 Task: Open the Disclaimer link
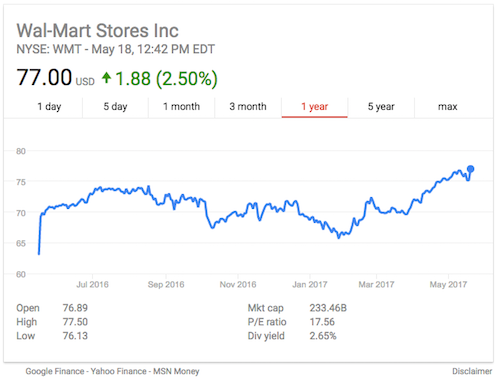pos(472,371)
